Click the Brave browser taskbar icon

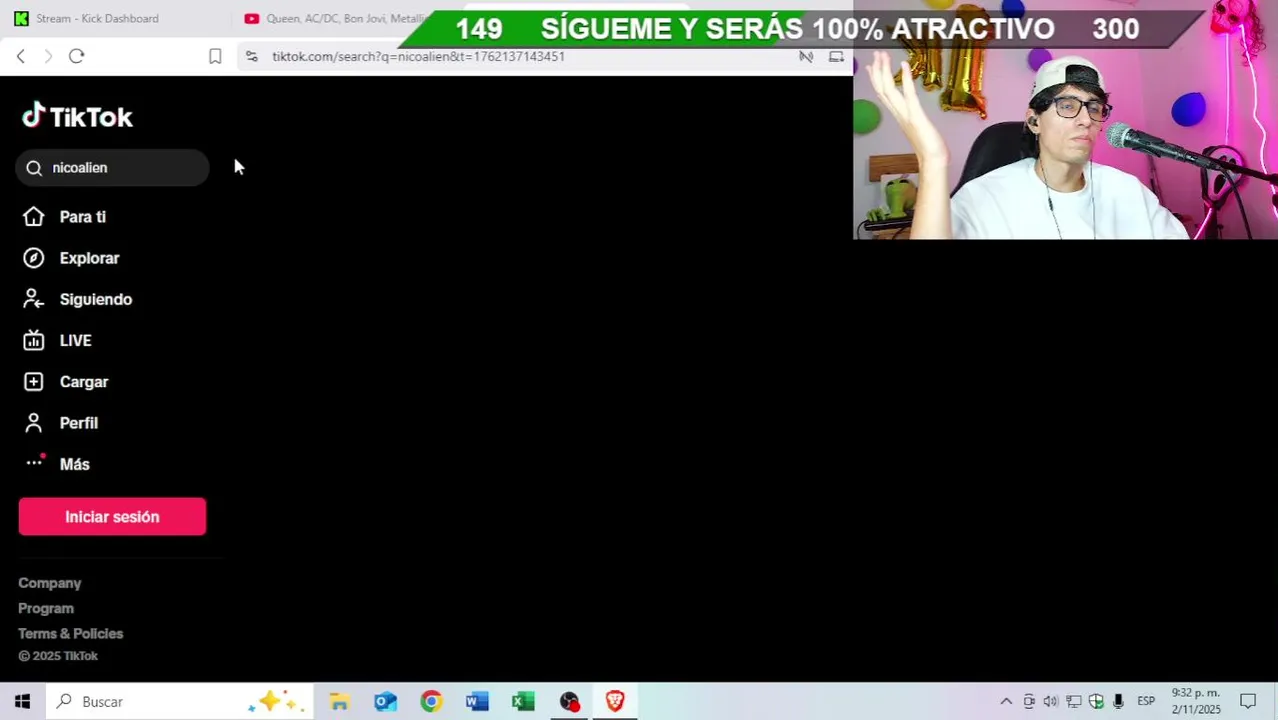coord(615,702)
